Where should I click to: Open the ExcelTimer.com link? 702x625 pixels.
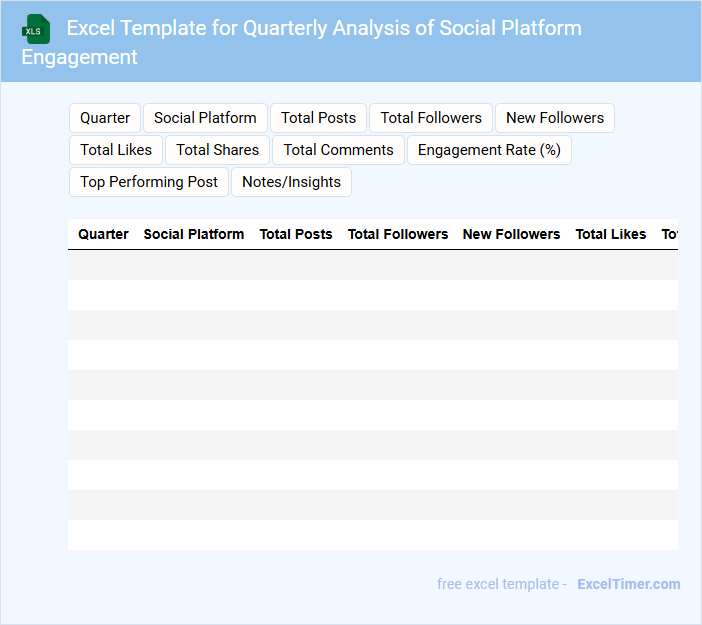coord(628,584)
